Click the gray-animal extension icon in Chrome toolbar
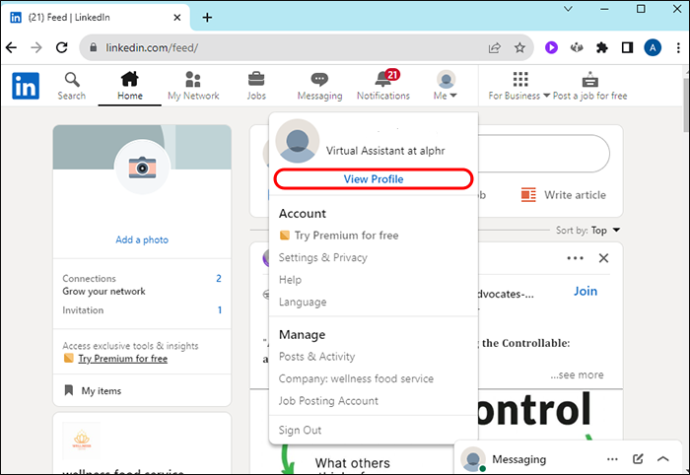The image size is (690, 475). coord(576,48)
